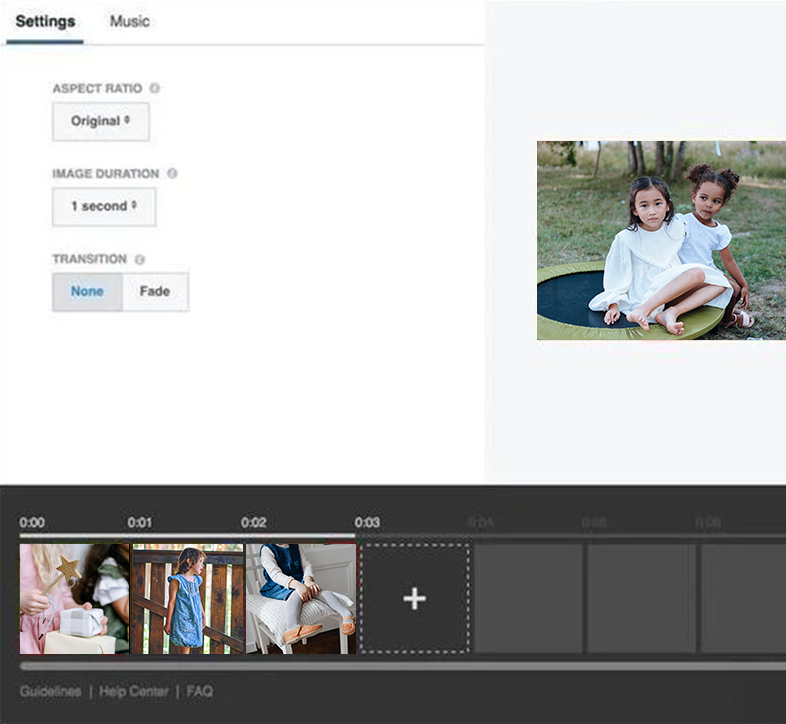786x724 pixels.
Task: Click the plus icon to add a photo
Action: click(414, 598)
